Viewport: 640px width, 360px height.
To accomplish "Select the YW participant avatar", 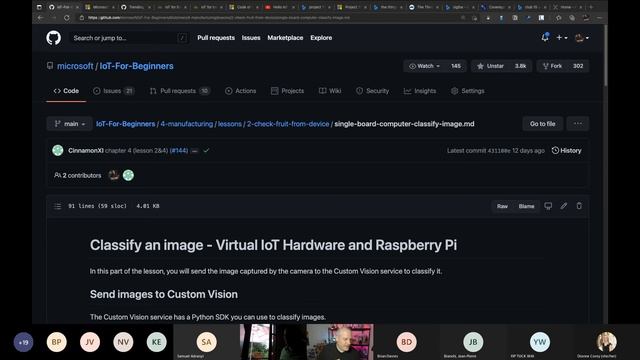I will [540, 342].
